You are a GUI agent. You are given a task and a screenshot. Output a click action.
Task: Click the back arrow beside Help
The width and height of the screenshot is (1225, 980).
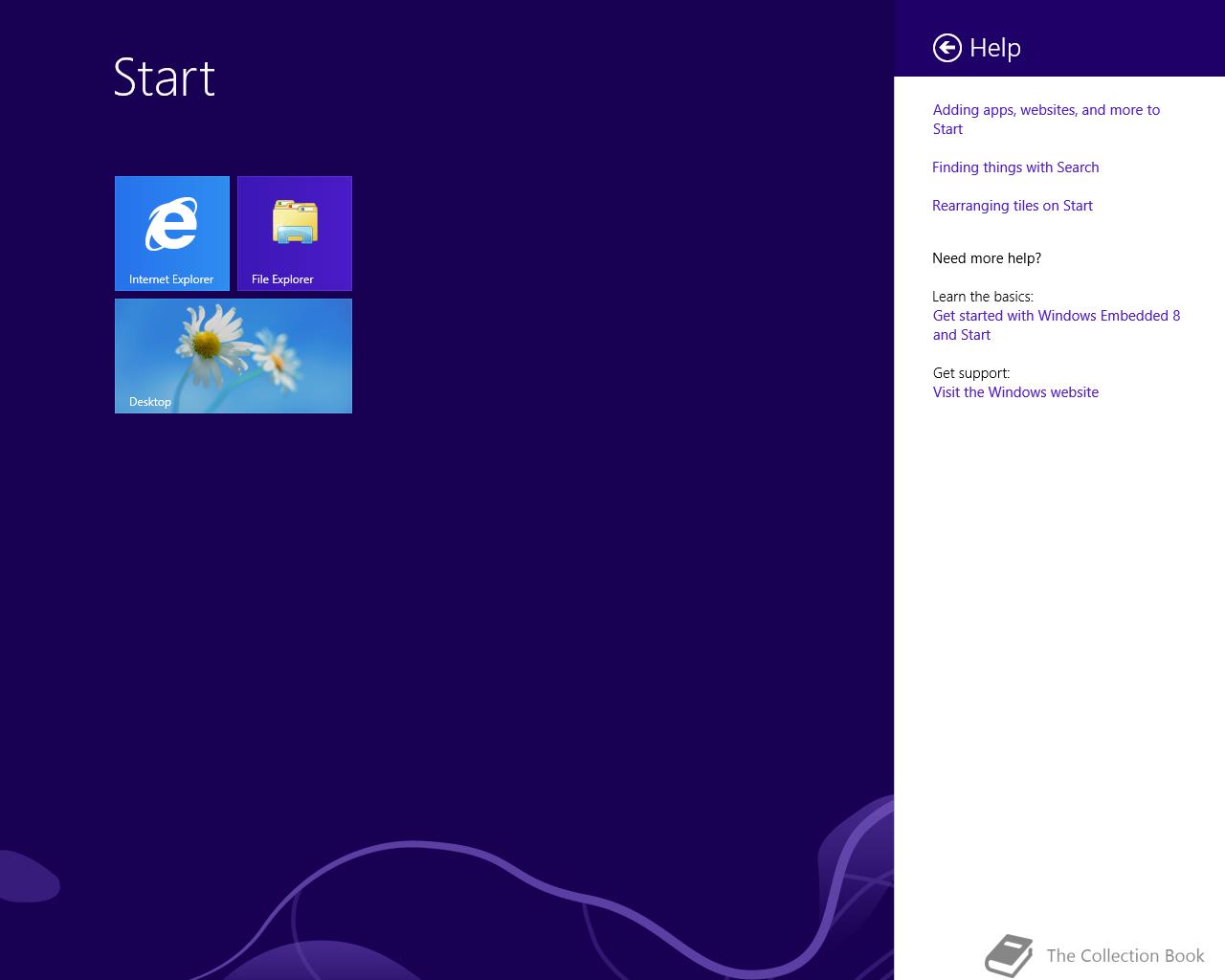click(x=947, y=48)
